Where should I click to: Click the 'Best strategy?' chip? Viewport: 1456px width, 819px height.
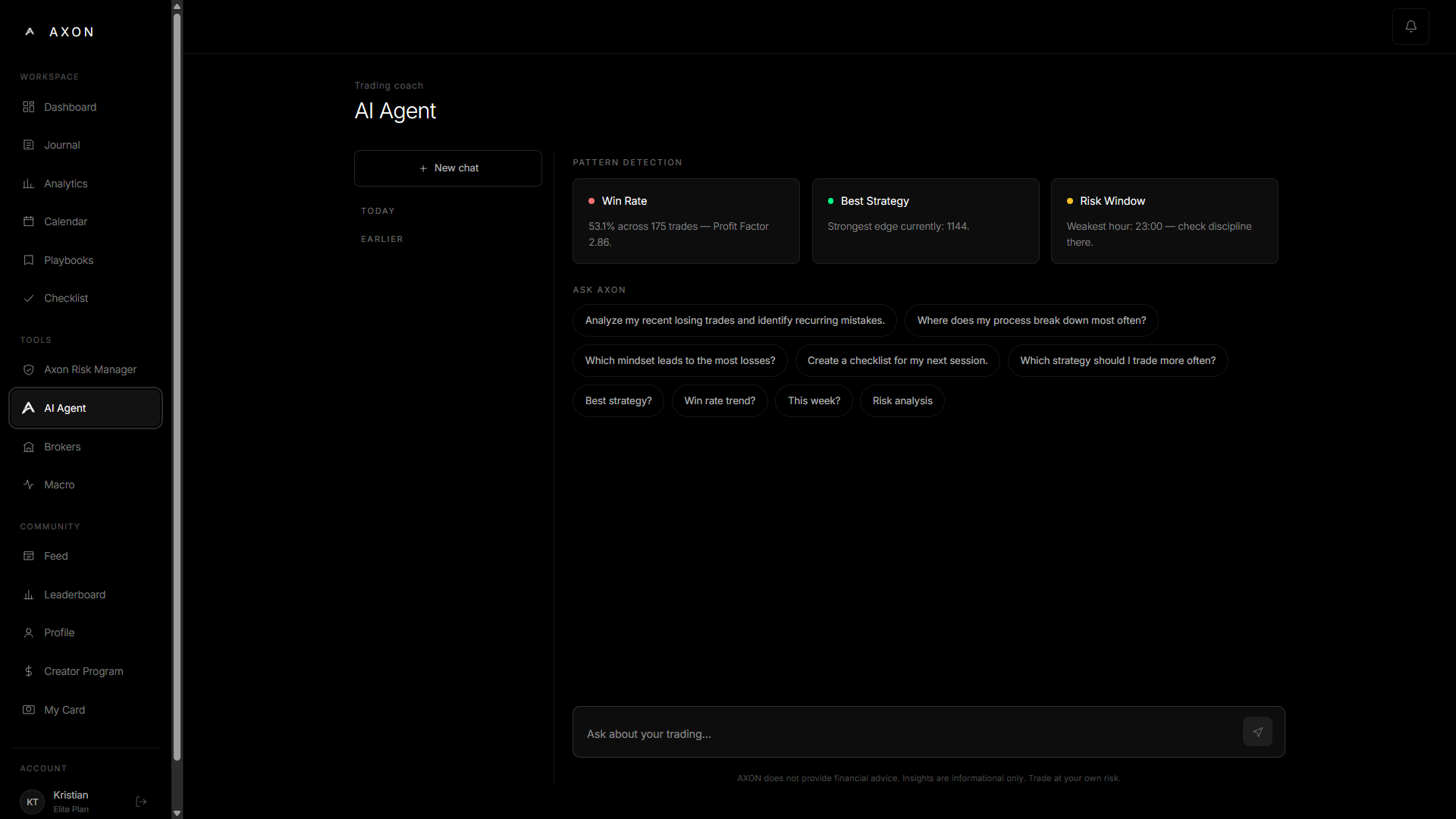(x=618, y=400)
